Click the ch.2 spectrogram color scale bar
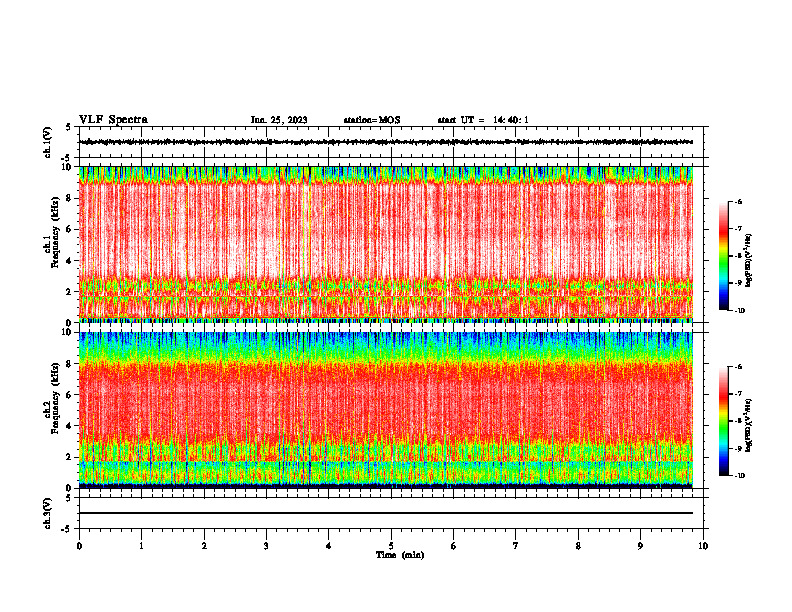The height and width of the screenshot is (612, 792). tap(723, 421)
